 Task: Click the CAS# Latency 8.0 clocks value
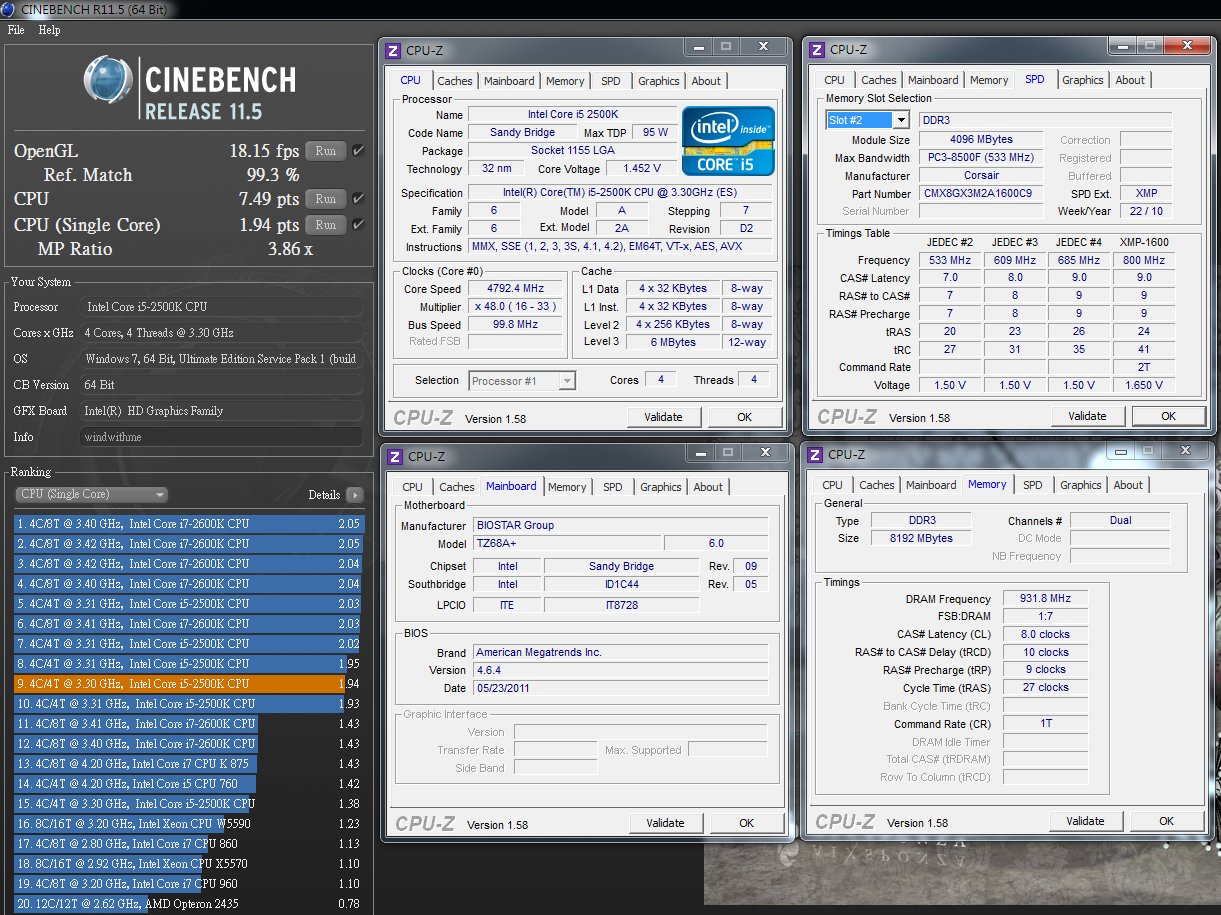point(1044,634)
